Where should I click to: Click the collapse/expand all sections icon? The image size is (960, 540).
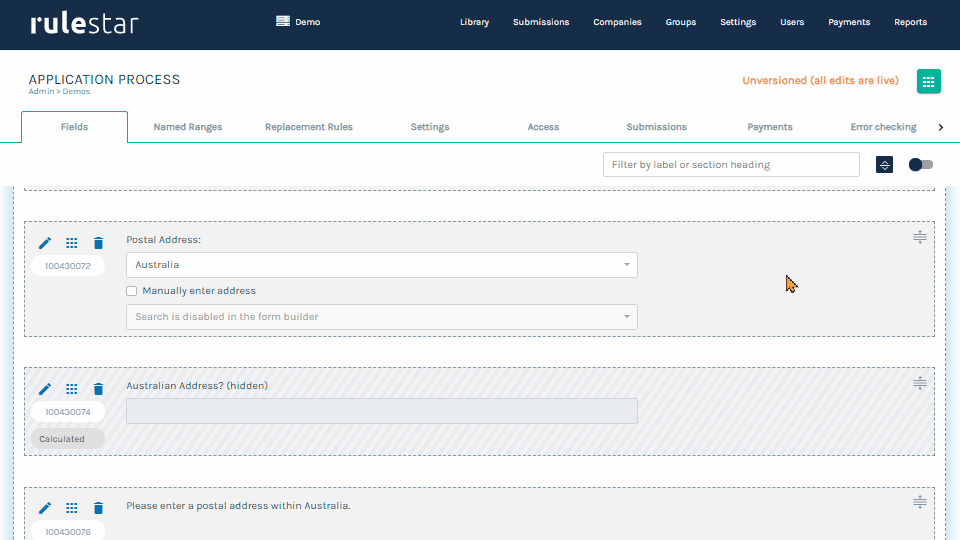884,165
